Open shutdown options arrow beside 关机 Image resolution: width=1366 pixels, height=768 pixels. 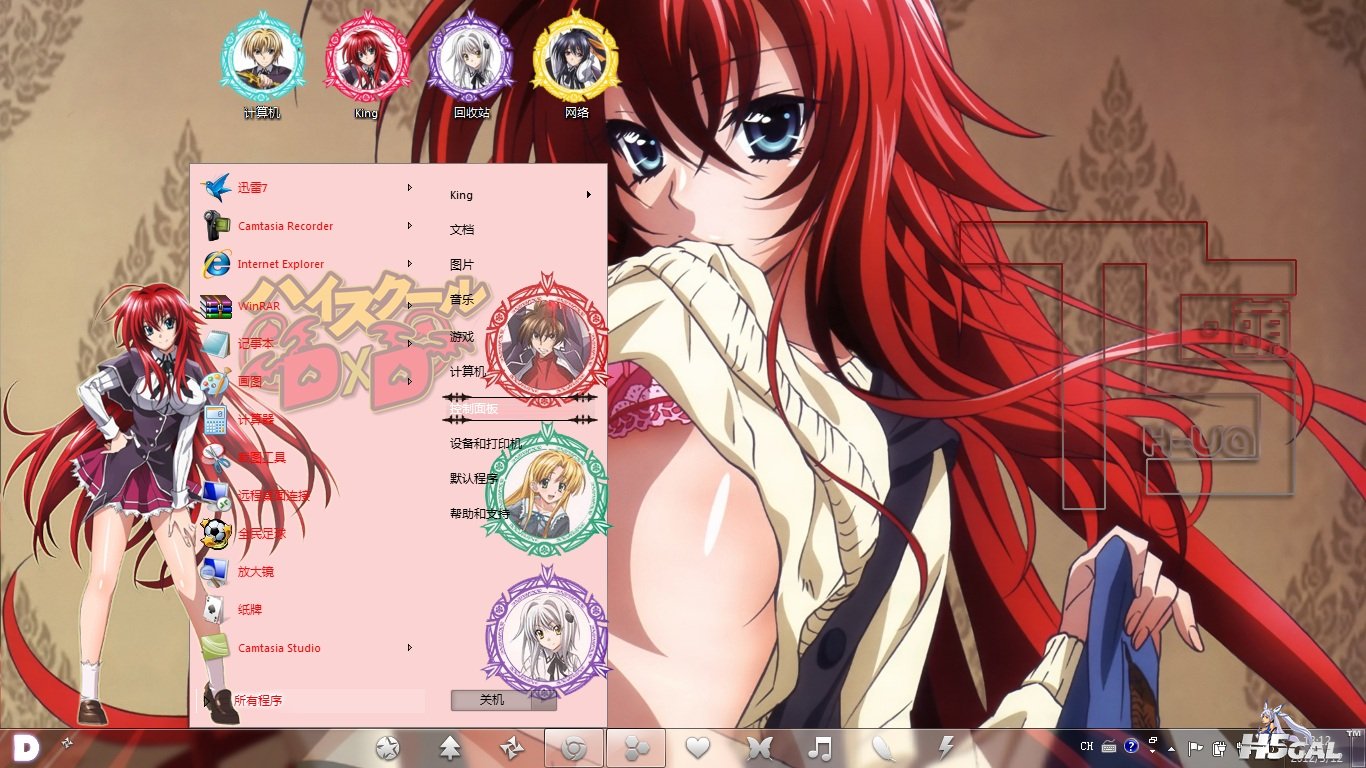[x=544, y=700]
